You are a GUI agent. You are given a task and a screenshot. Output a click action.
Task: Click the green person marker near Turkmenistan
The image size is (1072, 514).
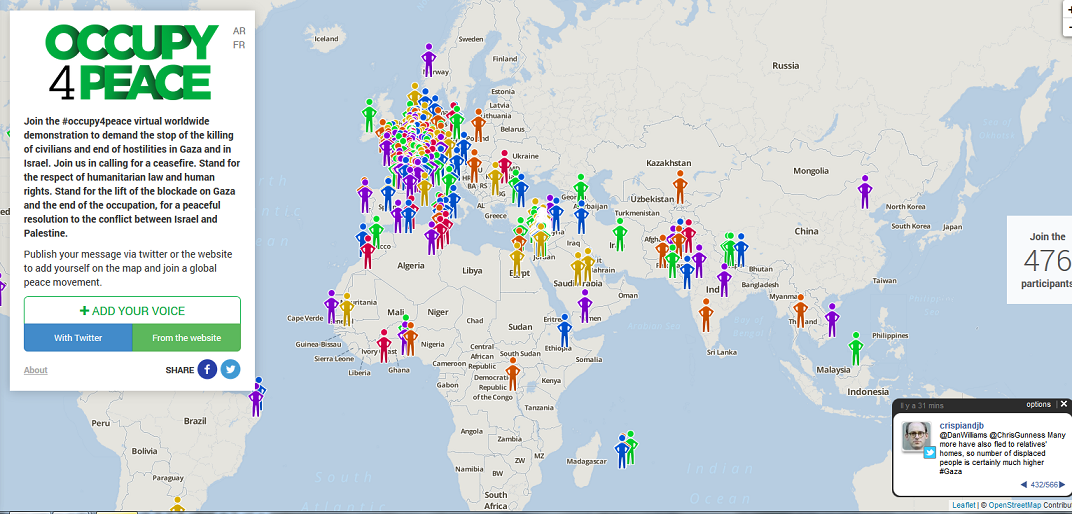coord(619,234)
